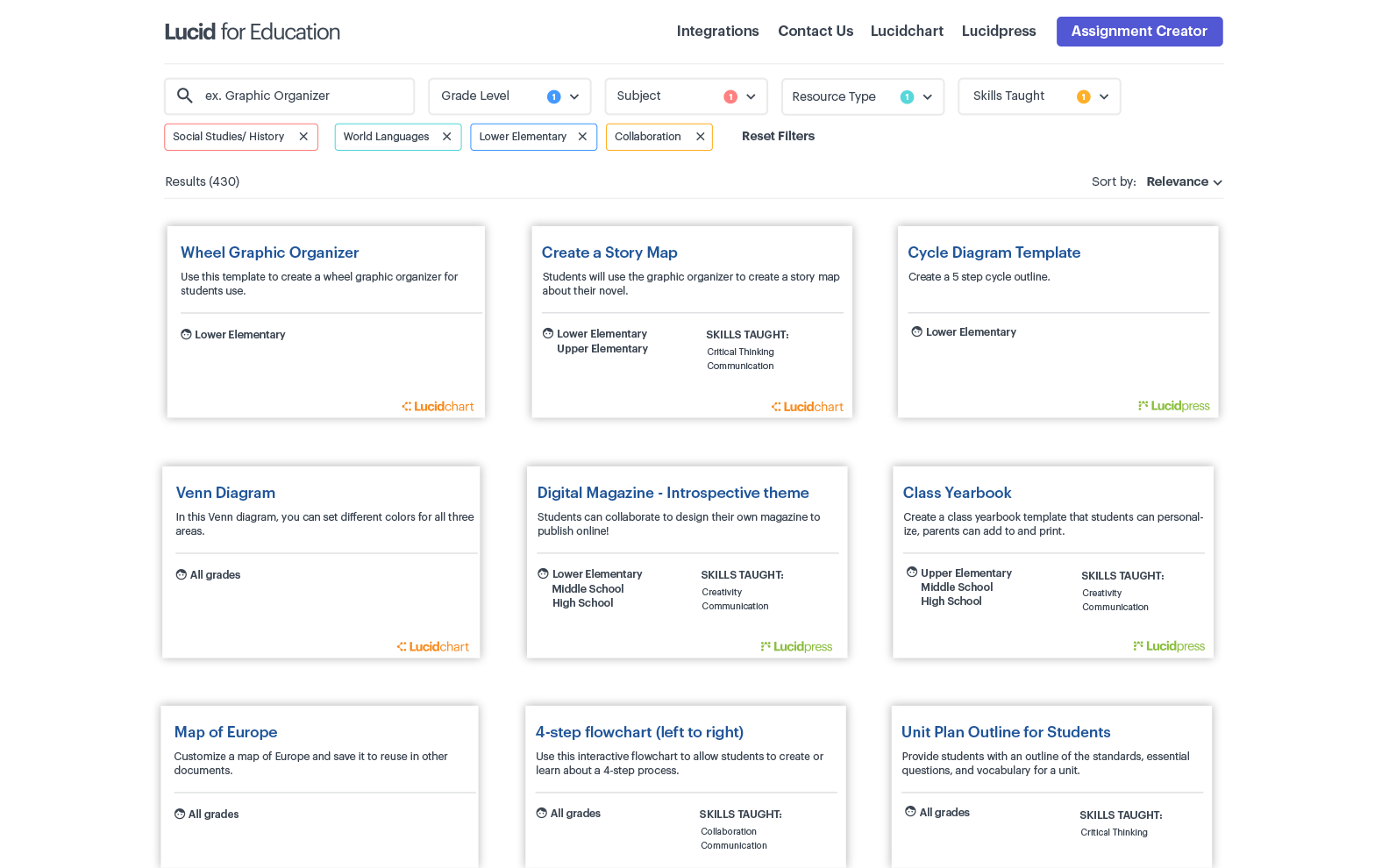Open Unit Plan Outline for Students

(1006, 732)
